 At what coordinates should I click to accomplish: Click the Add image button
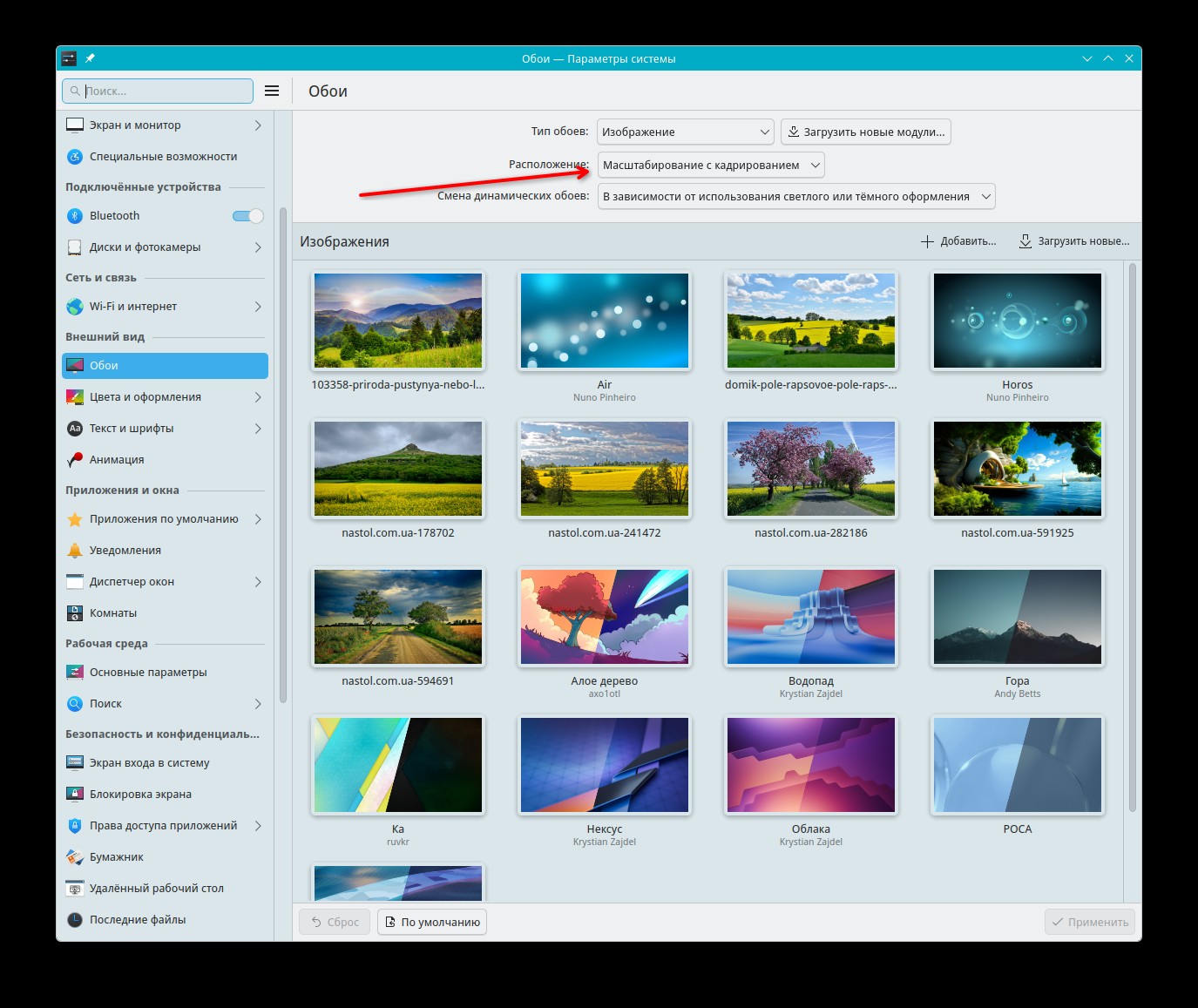tap(958, 241)
